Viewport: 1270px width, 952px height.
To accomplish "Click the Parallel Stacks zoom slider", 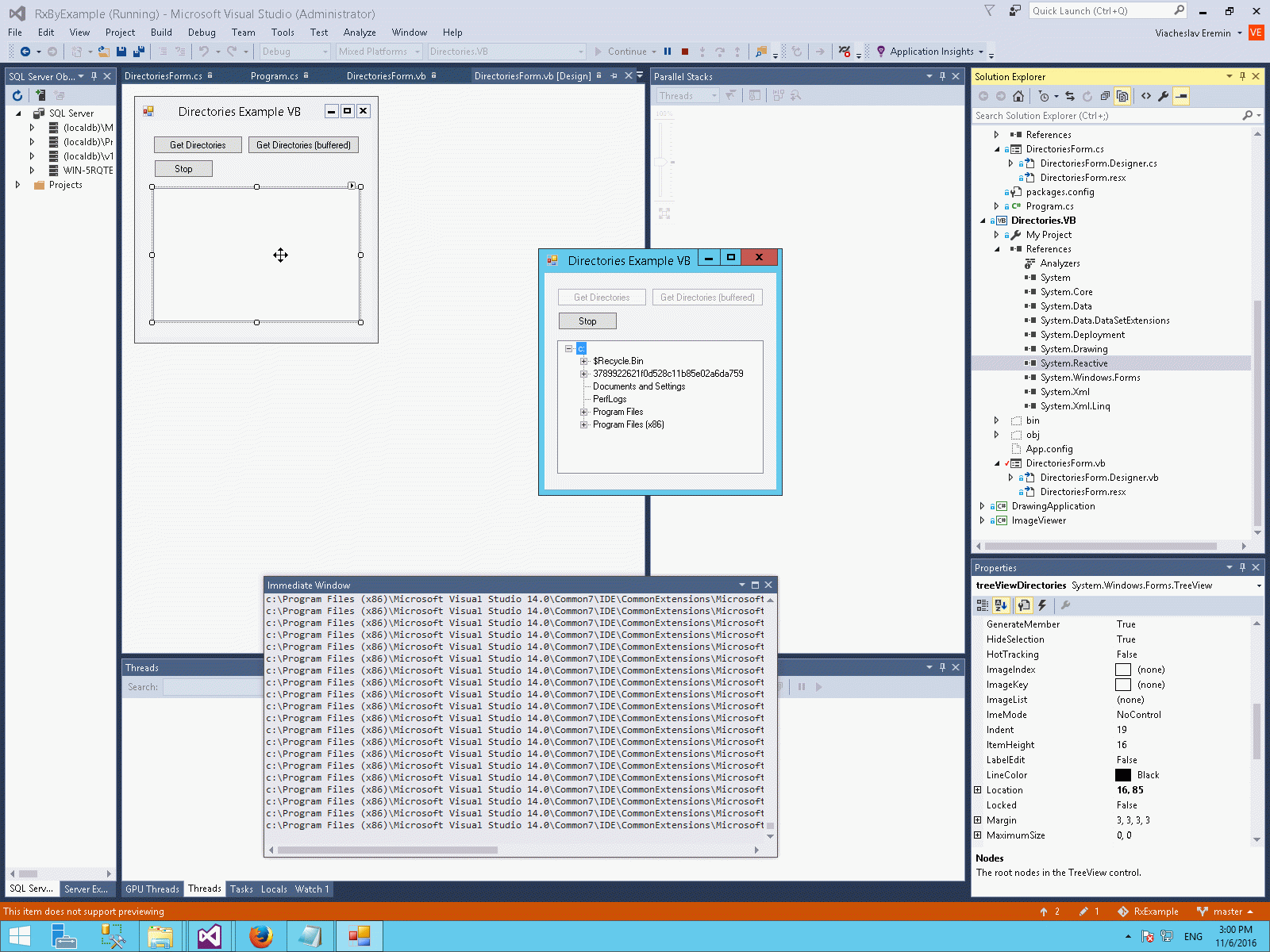I will [660, 161].
